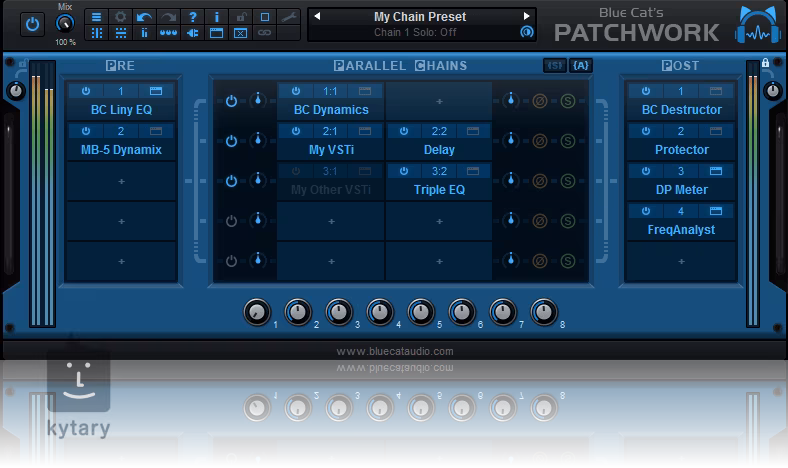Click the main plugin power bypass button
788x468 pixels.
(x=32, y=24)
